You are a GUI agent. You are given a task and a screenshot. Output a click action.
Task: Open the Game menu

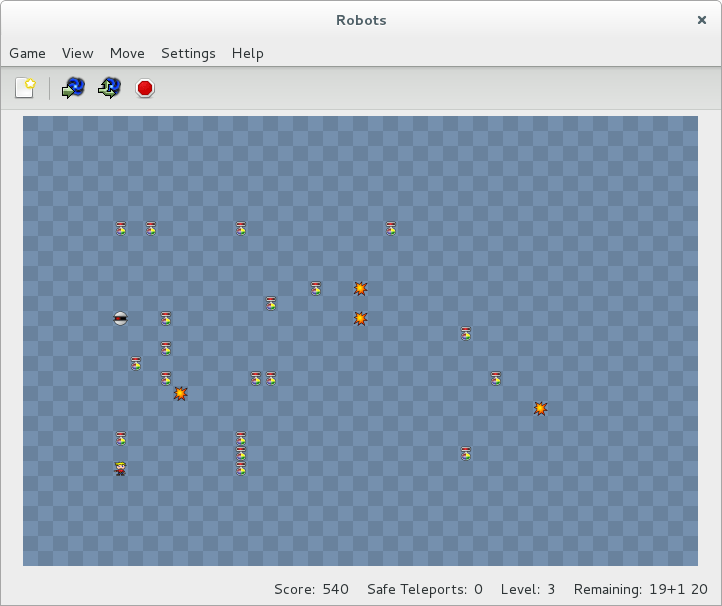27,53
